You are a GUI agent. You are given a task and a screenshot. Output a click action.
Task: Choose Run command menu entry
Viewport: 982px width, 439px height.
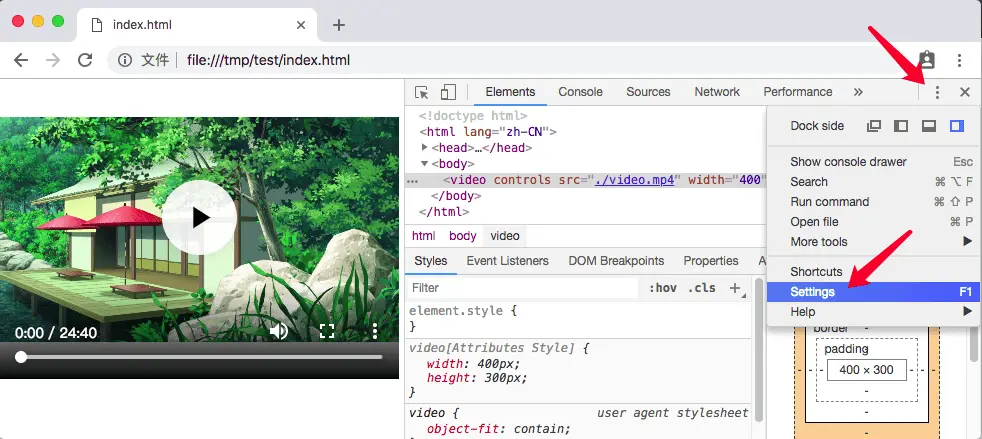coord(874,202)
